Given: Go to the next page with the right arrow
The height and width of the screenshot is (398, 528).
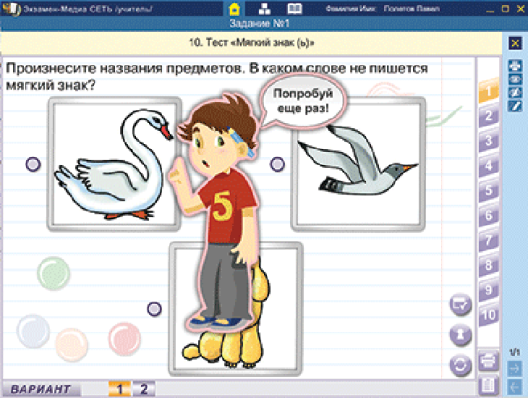Looking at the screenshot, I should click(515, 369).
